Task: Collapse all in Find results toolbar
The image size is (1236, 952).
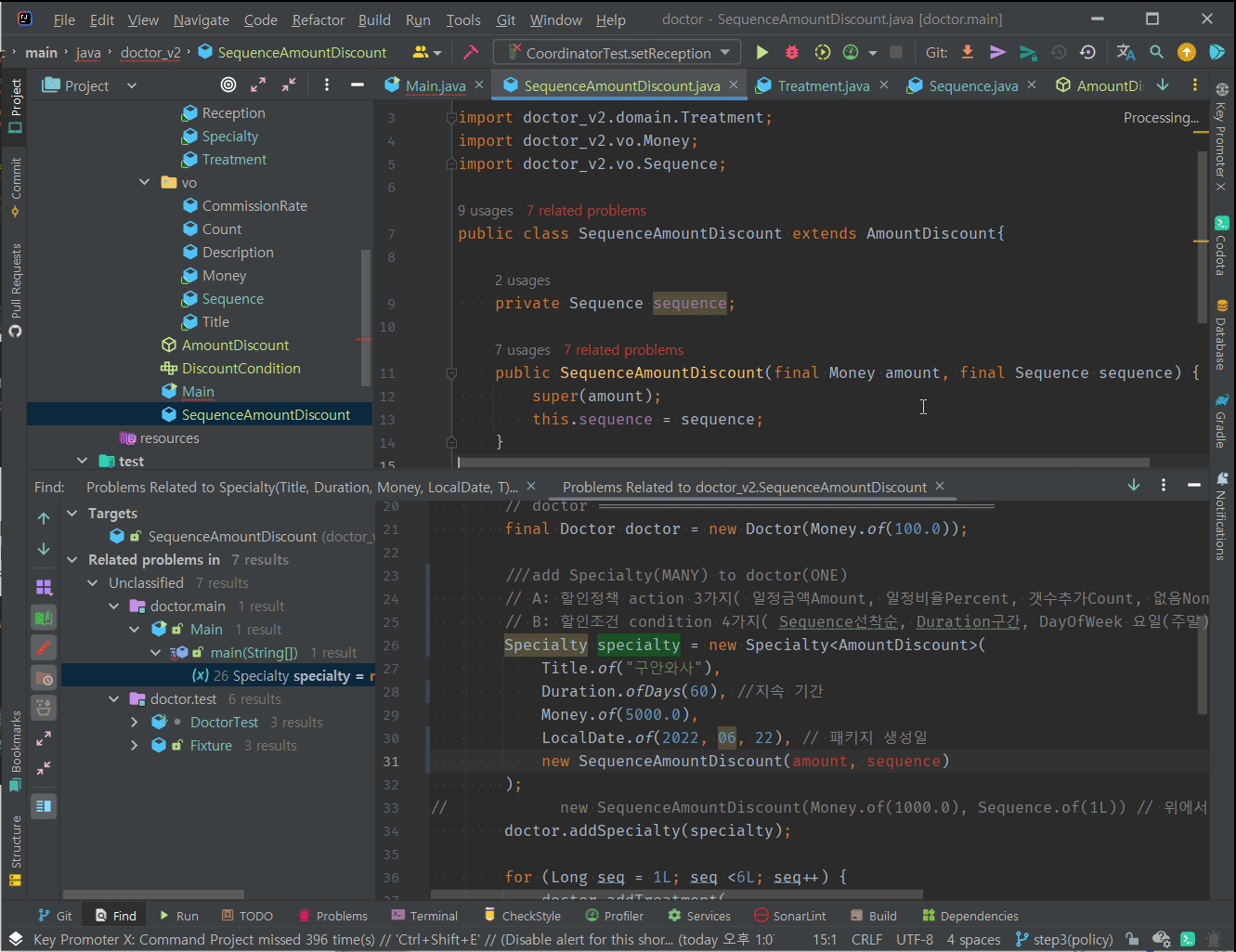Action: (44, 768)
